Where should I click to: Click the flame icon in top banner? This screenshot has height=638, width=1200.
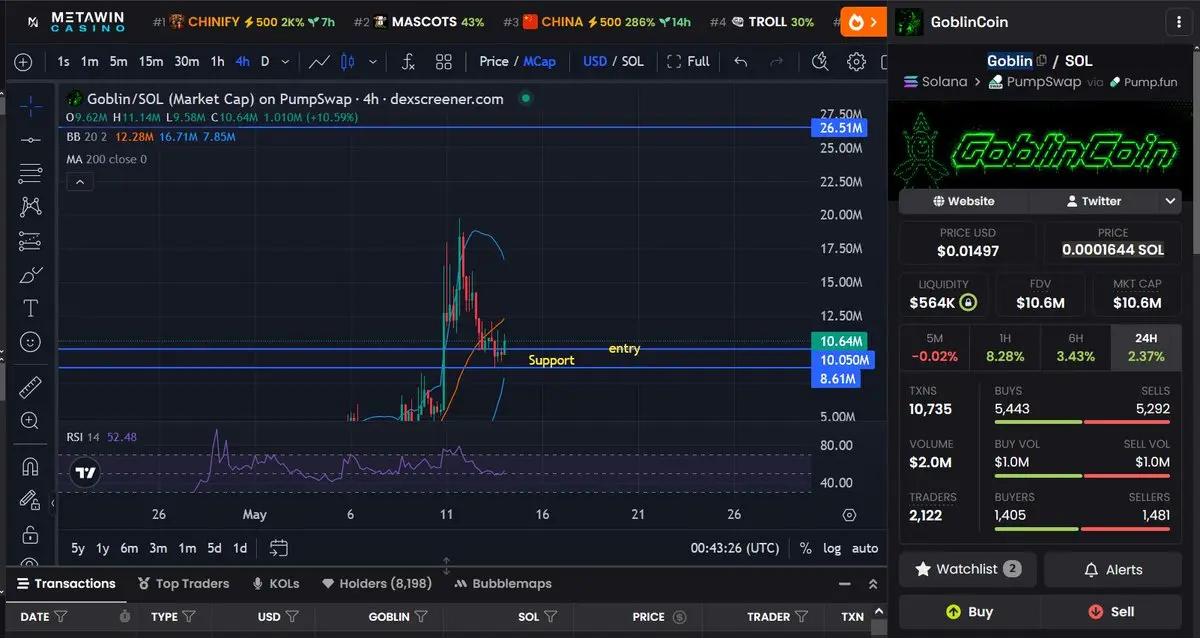(857, 21)
